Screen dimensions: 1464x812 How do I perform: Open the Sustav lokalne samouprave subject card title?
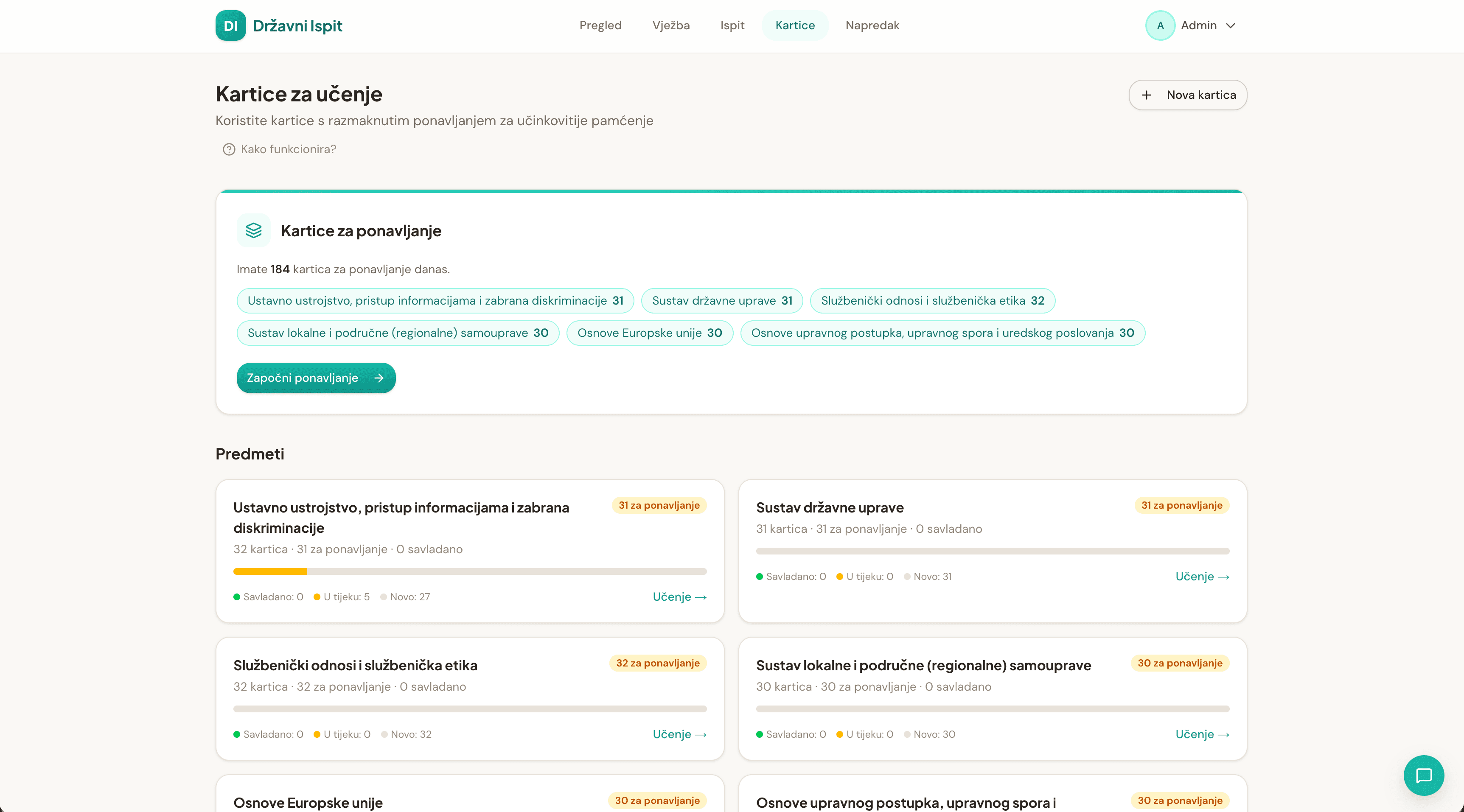(x=923, y=665)
